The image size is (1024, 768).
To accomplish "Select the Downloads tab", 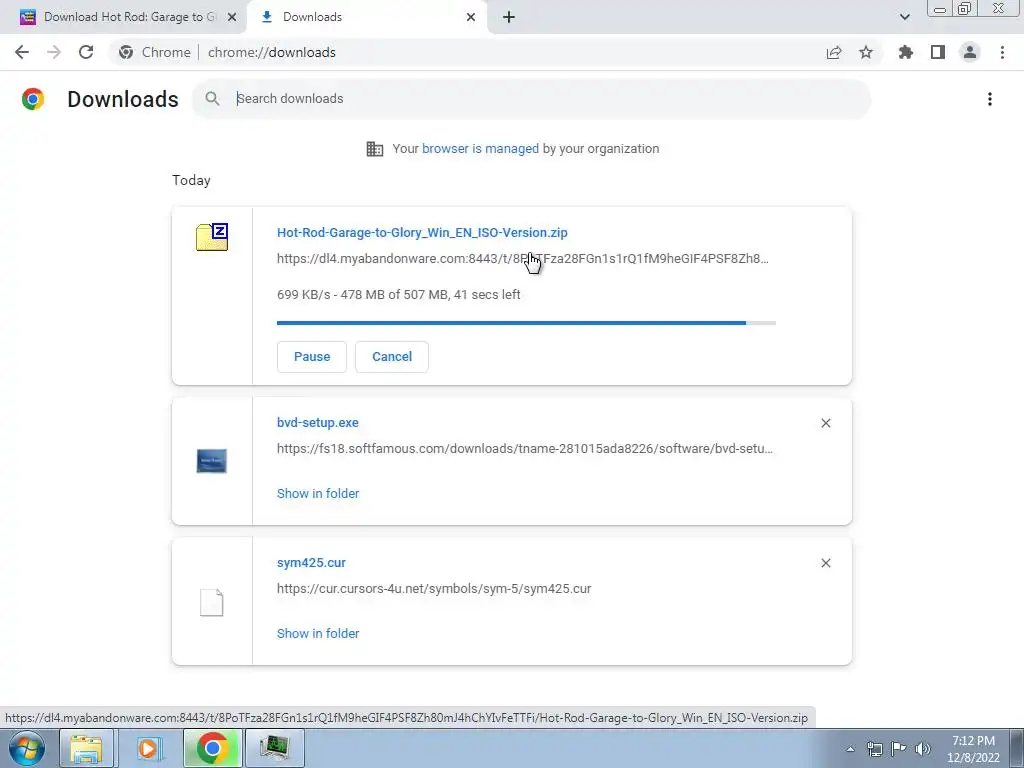I will (366, 17).
